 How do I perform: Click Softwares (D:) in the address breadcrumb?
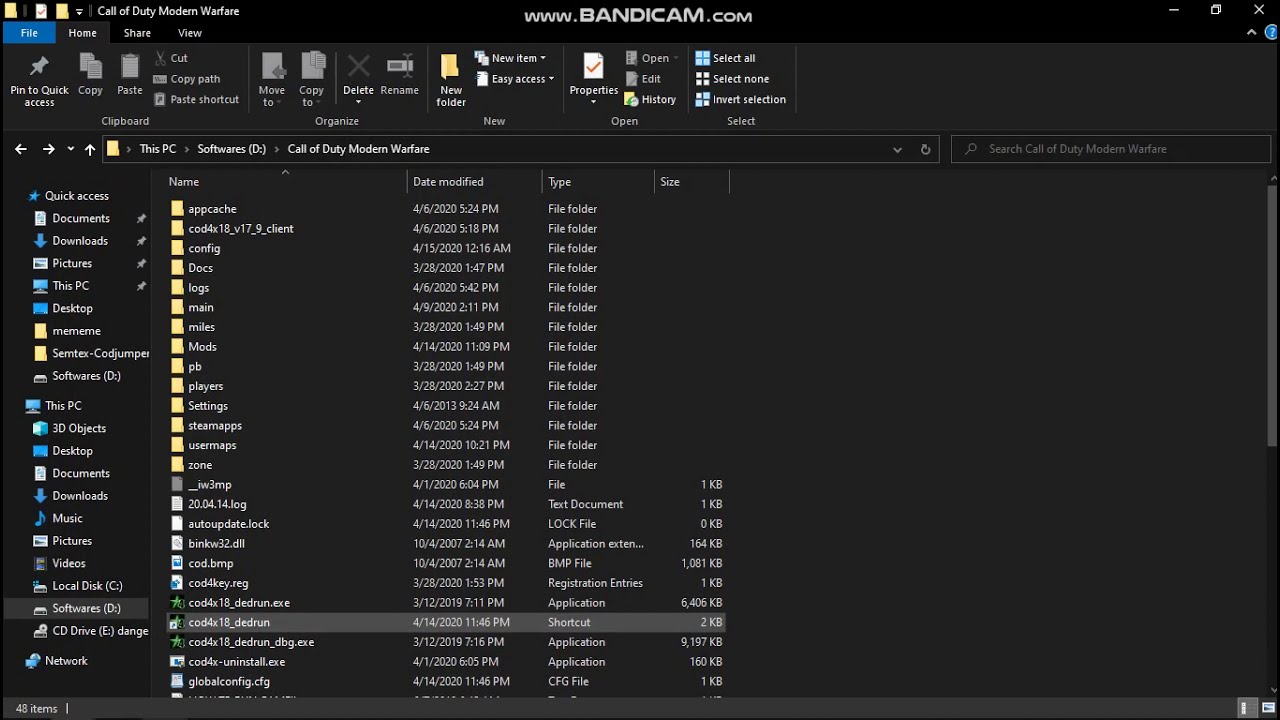click(x=232, y=149)
